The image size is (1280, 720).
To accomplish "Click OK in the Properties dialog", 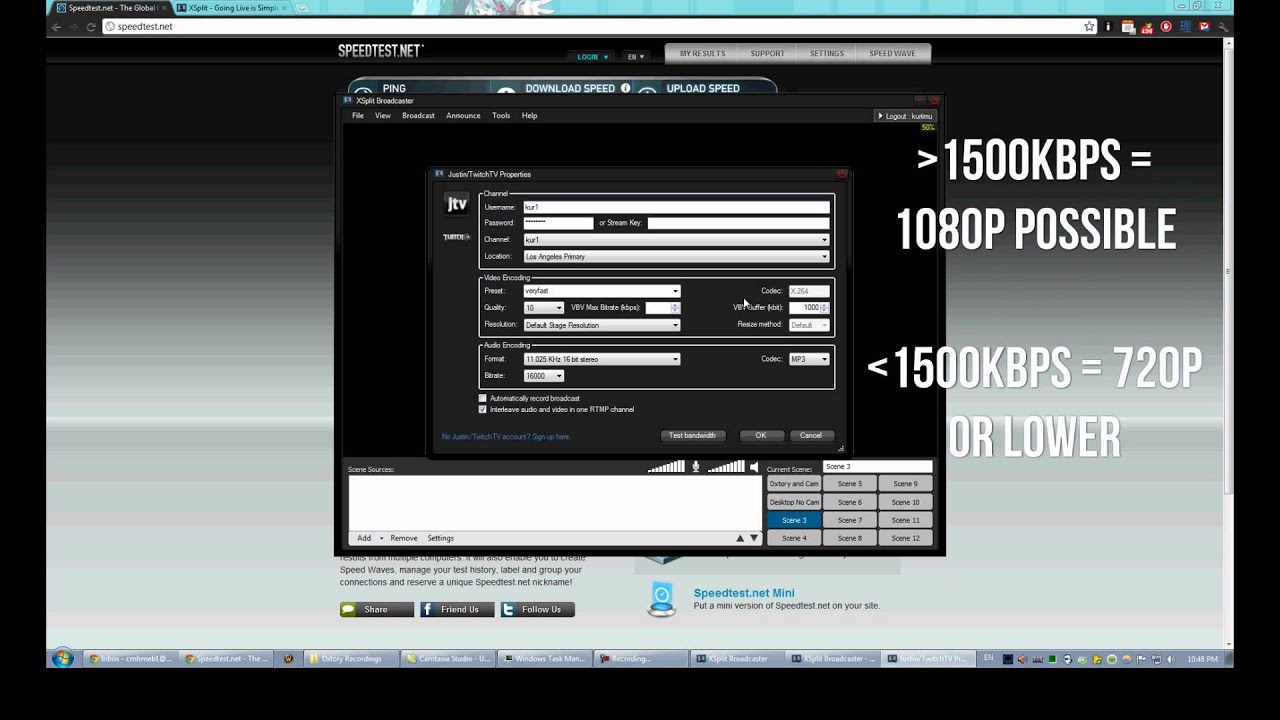I will pos(761,435).
